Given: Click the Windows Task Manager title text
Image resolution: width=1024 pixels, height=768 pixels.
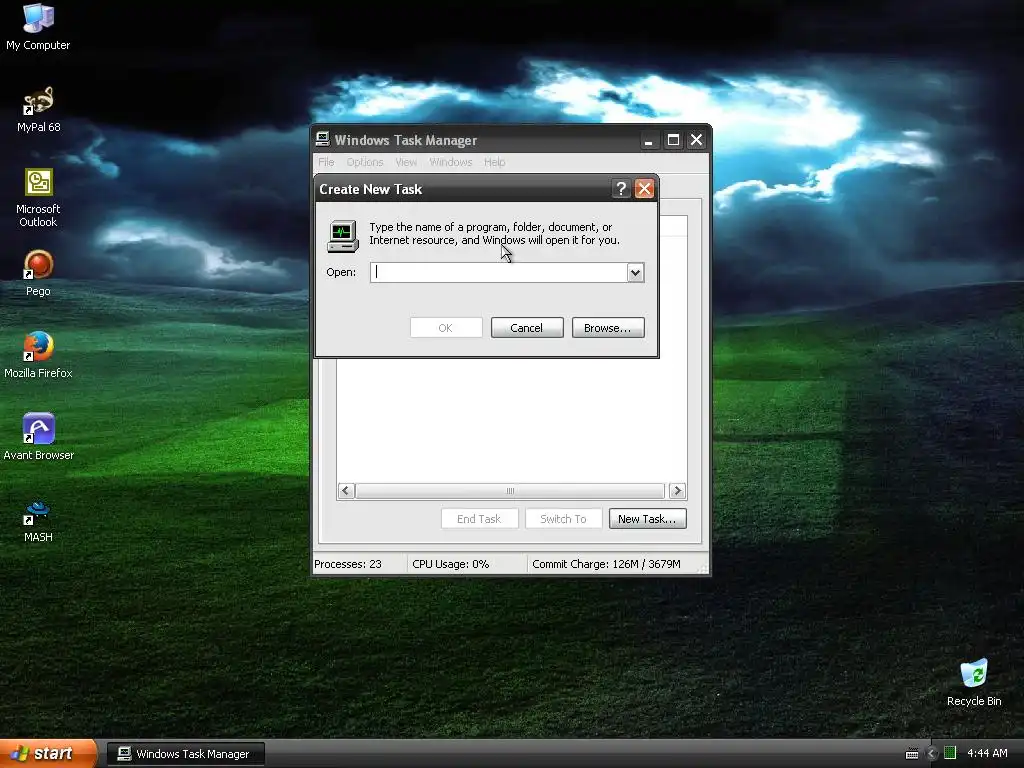Looking at the screenshot, I should click(x=406, y=140).
